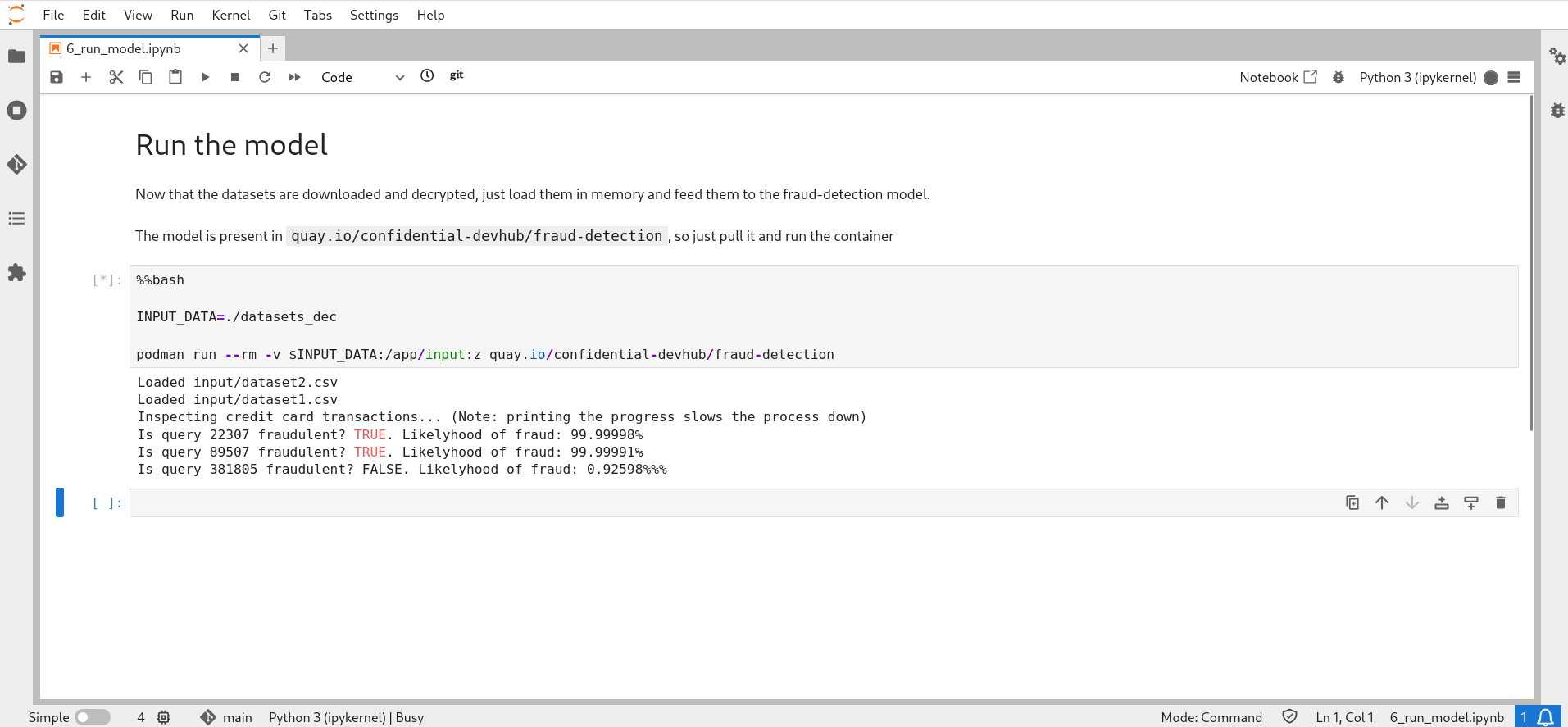This screenshot has height=727, width=1568.
Task: Enable the debugger bug icon in toolbar
Action: point(1338,77)
